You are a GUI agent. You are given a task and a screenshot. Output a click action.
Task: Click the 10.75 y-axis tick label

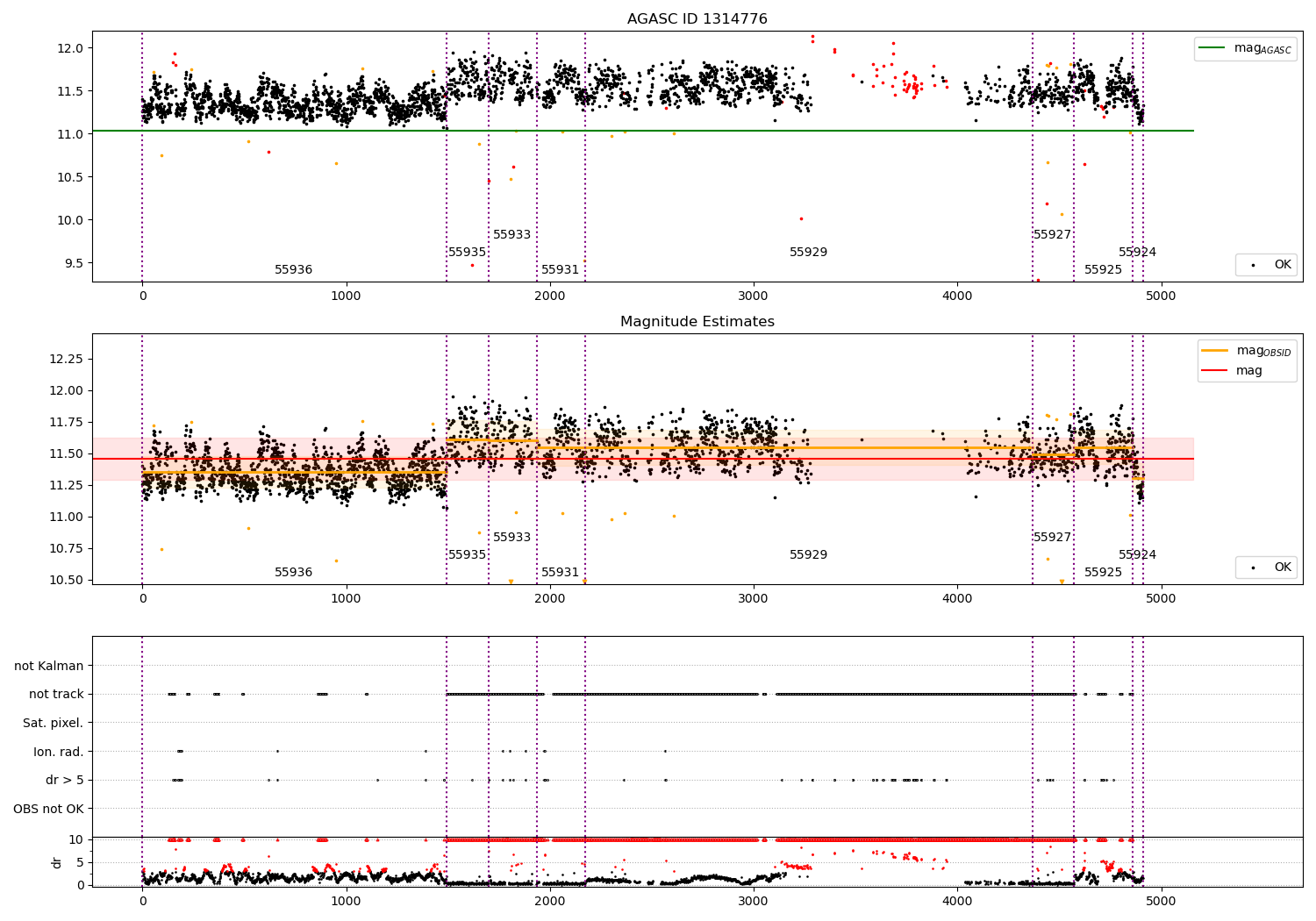[67, 548]
